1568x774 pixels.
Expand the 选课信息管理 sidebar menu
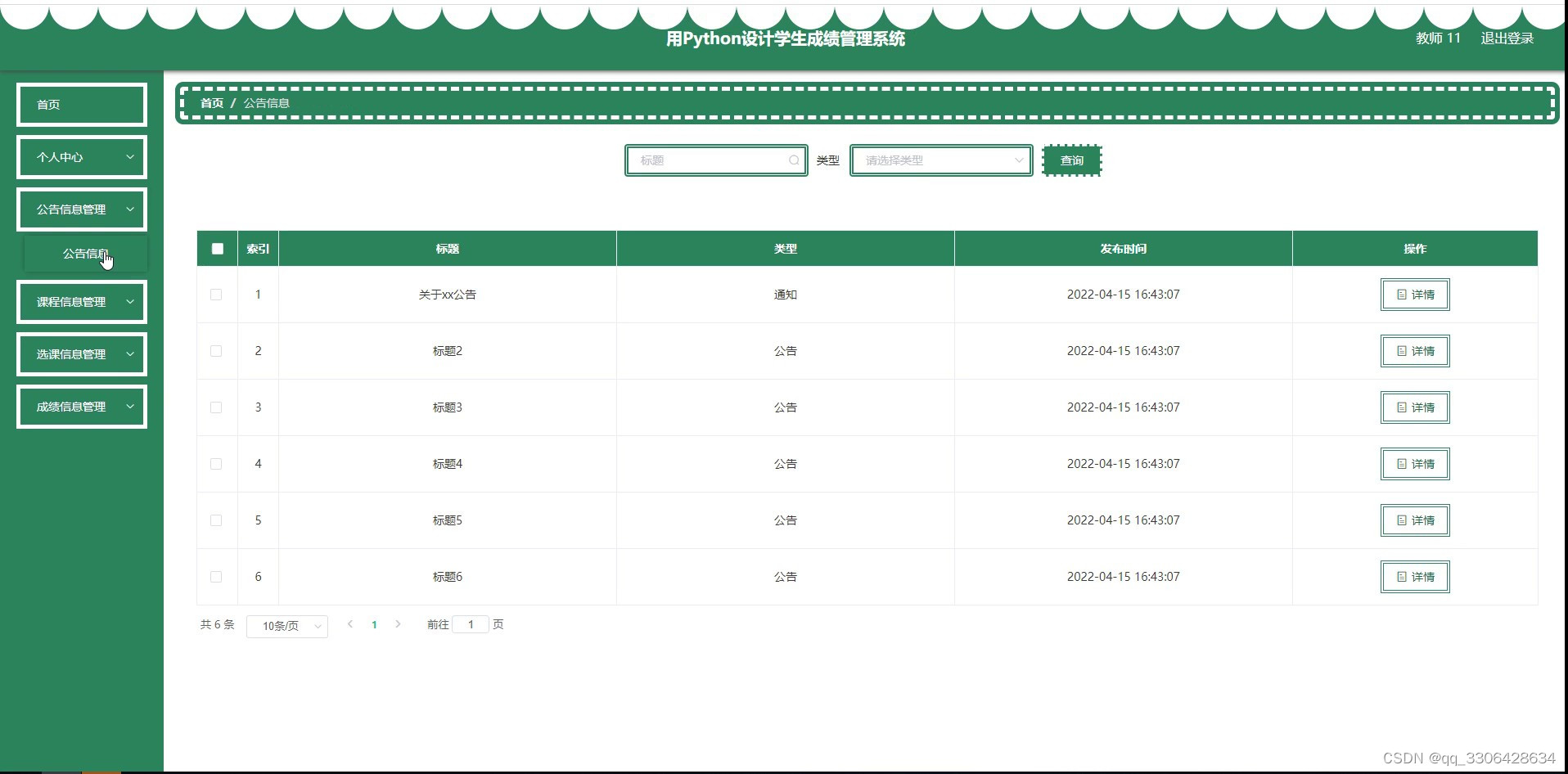pyautogui.click(x=82, y=354)
